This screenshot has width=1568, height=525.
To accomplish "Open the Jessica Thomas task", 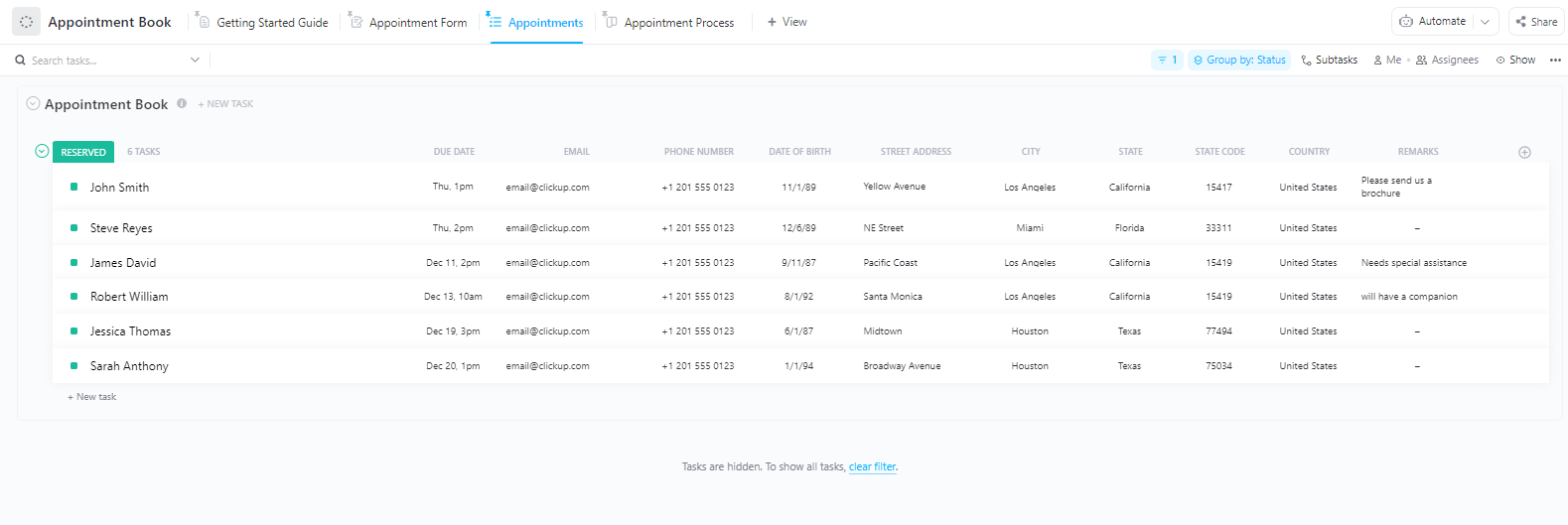I will click(130, 331).
